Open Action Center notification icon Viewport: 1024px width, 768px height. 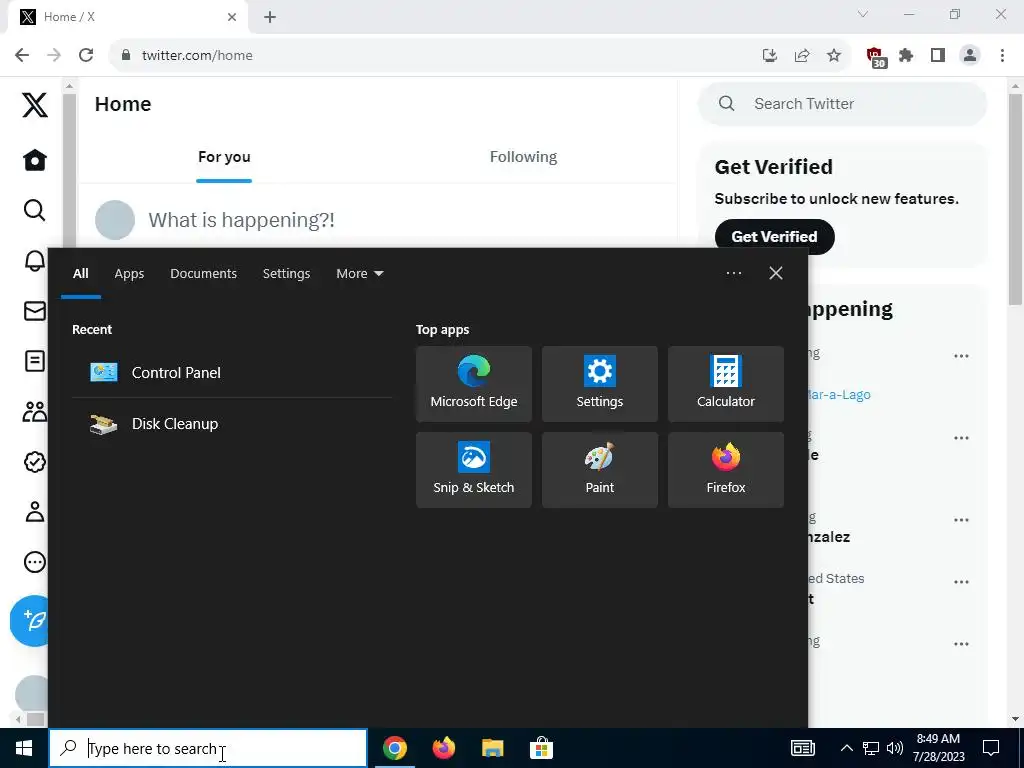tap(991, 748)
